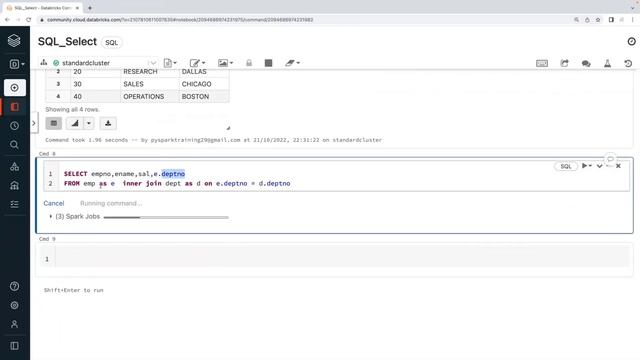Image resolution: width=640 pixels, height=360 pixels.
Task: Add comment on Cmd 8 cell
Action: [x=610, y=159]
